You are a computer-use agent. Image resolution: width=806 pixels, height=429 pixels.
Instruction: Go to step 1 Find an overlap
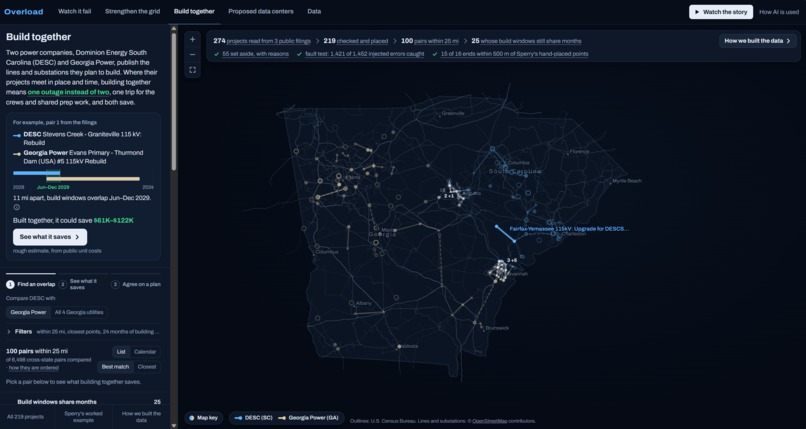pyautogui.click(x=31, y=284)
